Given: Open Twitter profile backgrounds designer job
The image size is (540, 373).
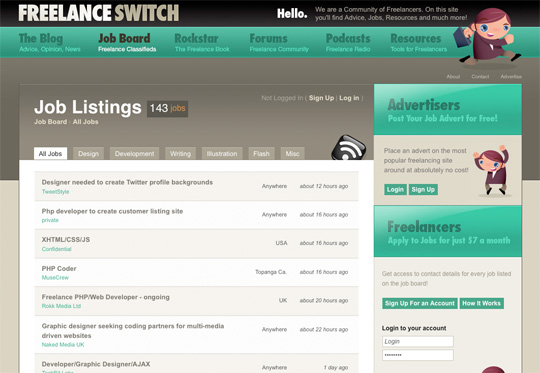Looking at the screenshot, I should pos(127,182).
